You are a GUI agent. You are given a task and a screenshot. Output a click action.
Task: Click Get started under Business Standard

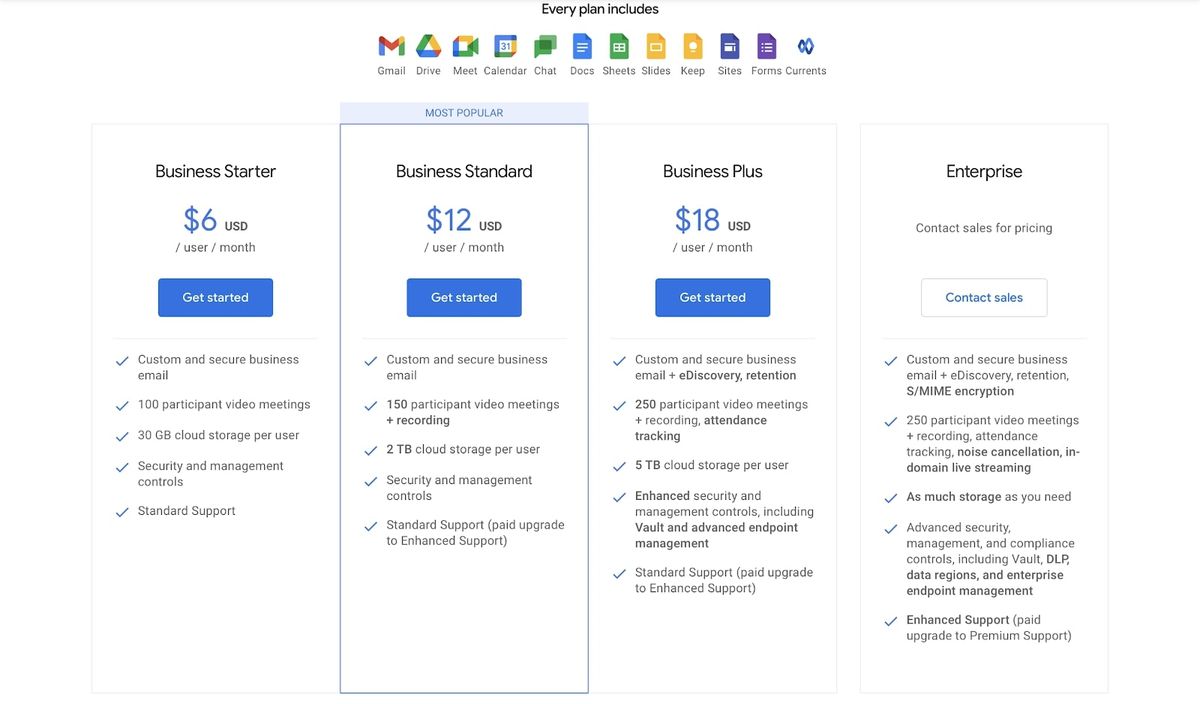tap(464, 297)
